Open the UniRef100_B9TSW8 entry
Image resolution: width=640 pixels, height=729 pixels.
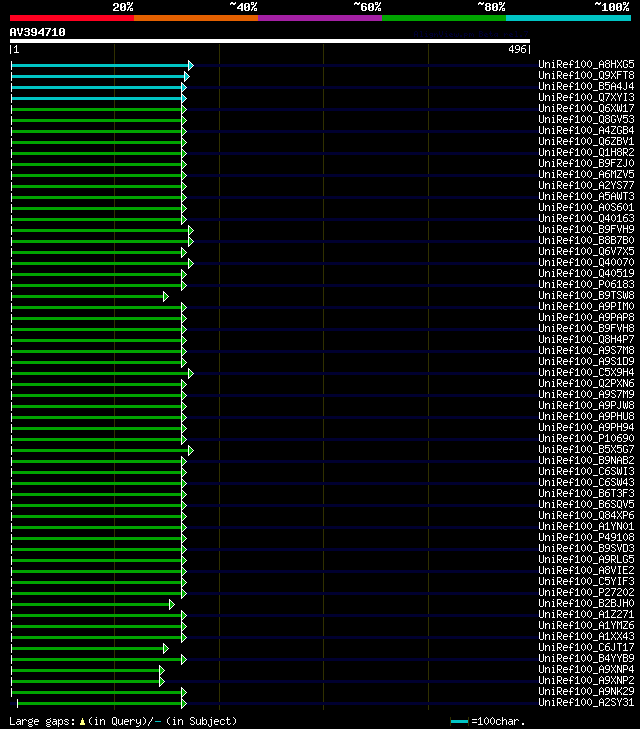(586, 295)
